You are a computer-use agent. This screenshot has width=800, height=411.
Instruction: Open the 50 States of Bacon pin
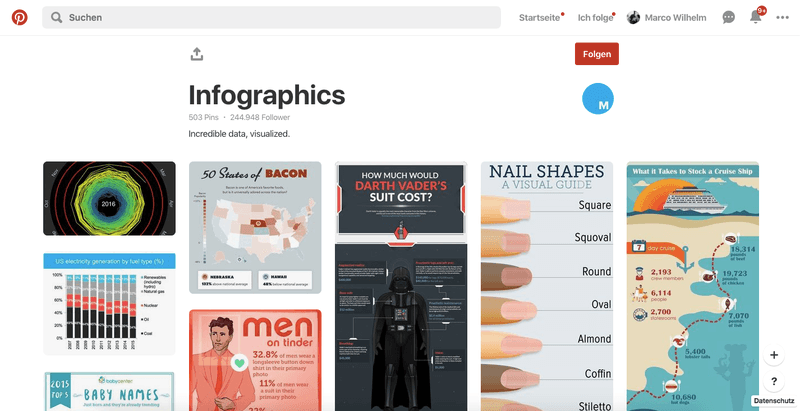coord(255,227)
